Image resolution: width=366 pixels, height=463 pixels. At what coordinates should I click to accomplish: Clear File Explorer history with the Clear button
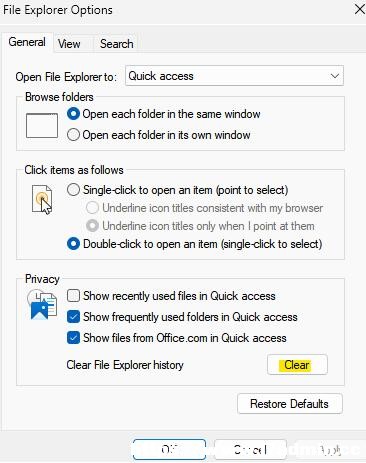(x=297, y=365)
